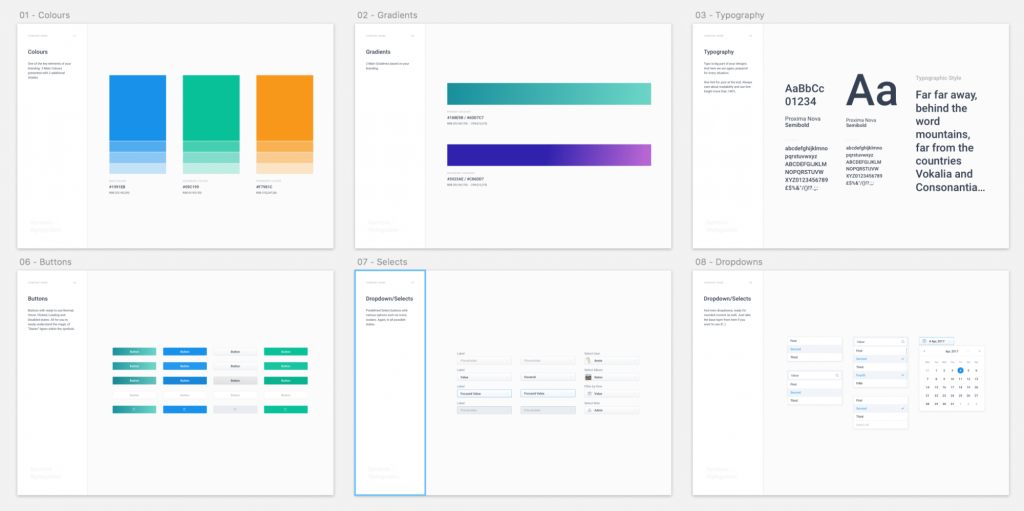Click the #09C199 hex label
Image resolution: width=1024 pixels, height=511 pixels.
pos(191,187)
